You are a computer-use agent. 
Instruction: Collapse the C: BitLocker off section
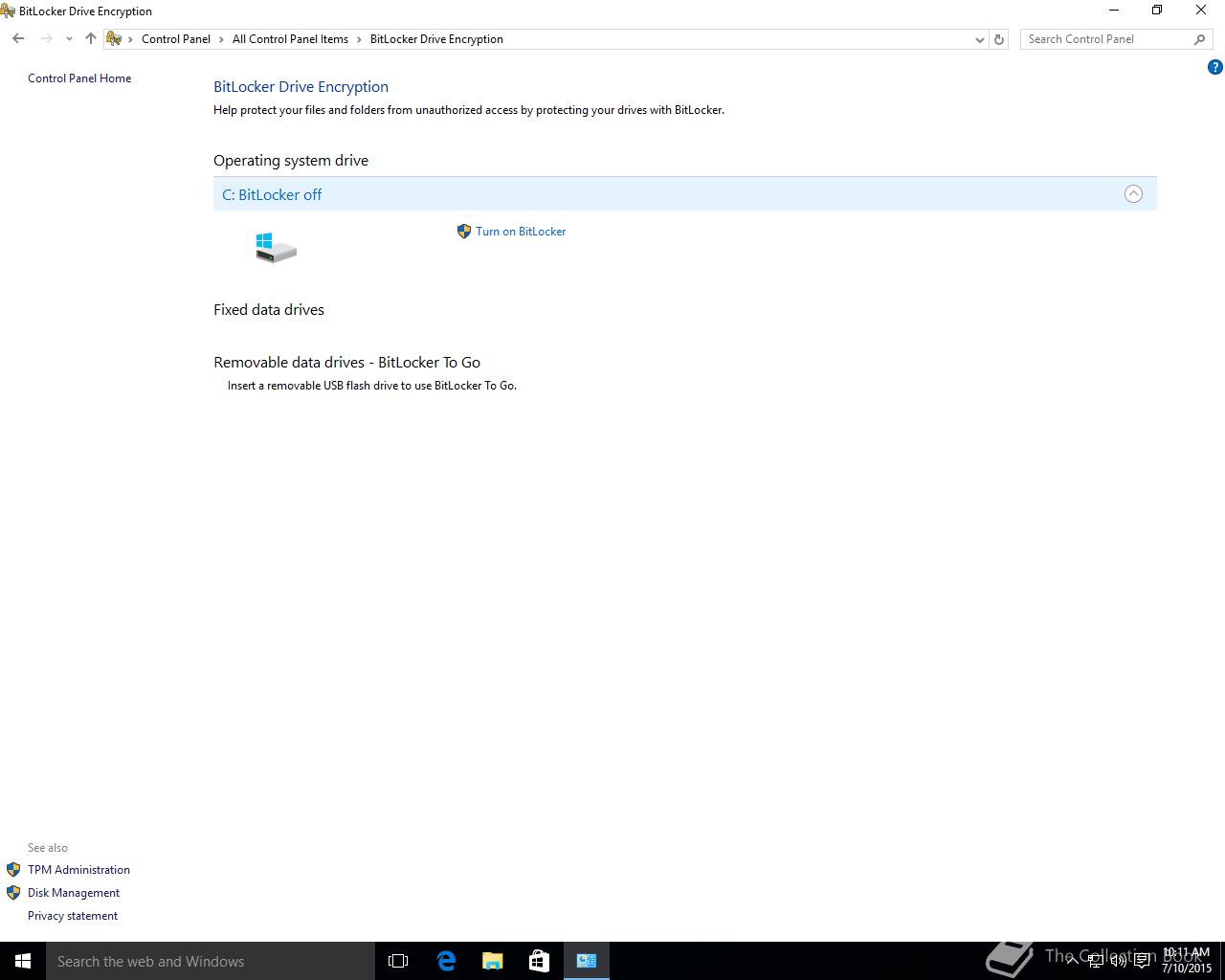point(1133,194)
